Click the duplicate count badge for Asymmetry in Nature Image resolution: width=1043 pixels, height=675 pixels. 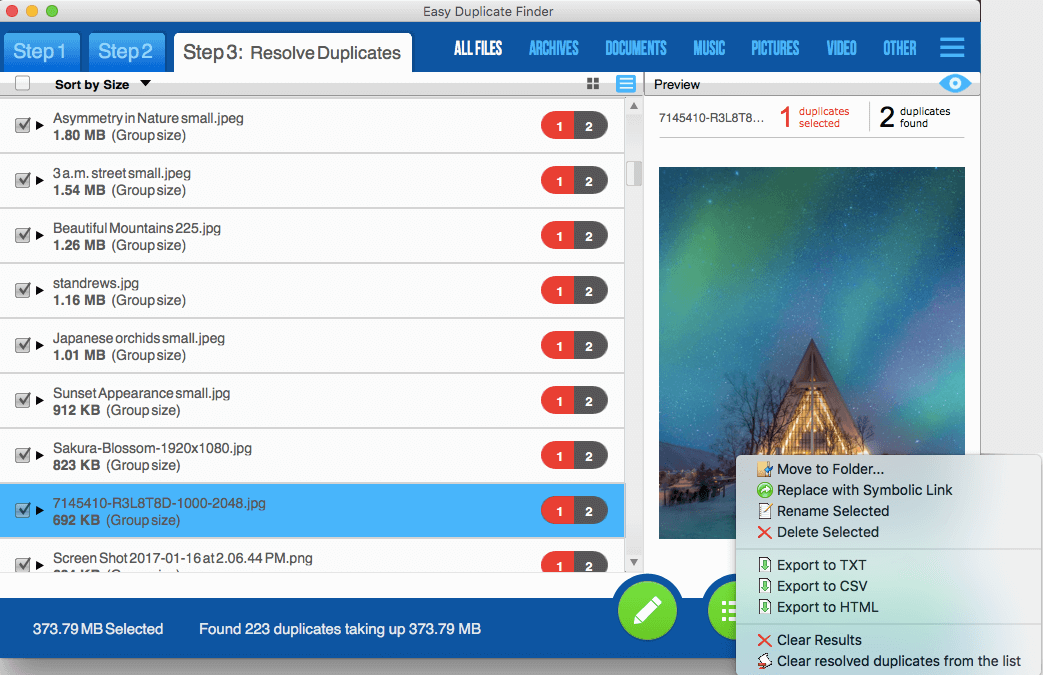coord(574,126)
